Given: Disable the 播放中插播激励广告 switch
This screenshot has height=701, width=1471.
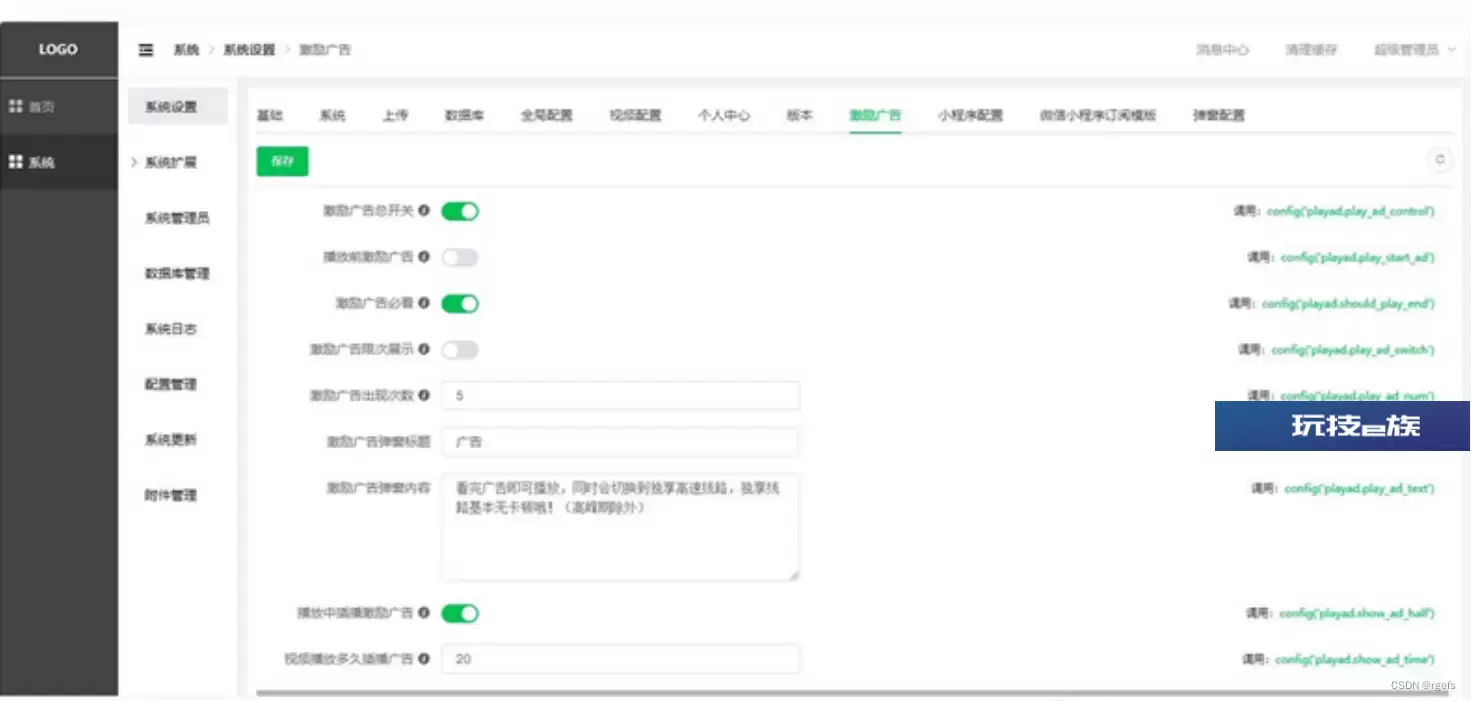Looking at the screenshot, I should [460, 613].
